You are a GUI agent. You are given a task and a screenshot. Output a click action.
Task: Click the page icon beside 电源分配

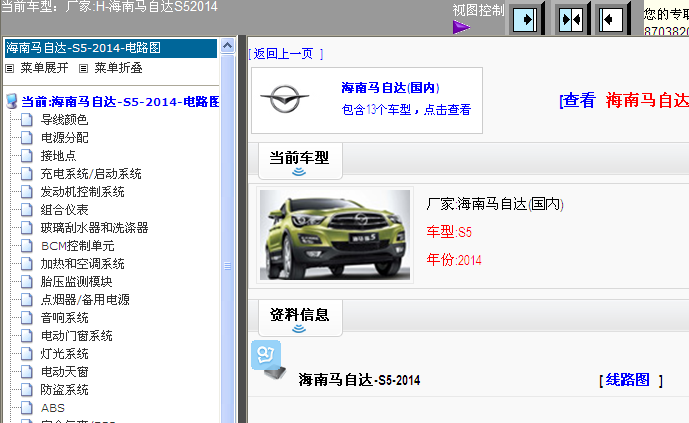(27, 137)
